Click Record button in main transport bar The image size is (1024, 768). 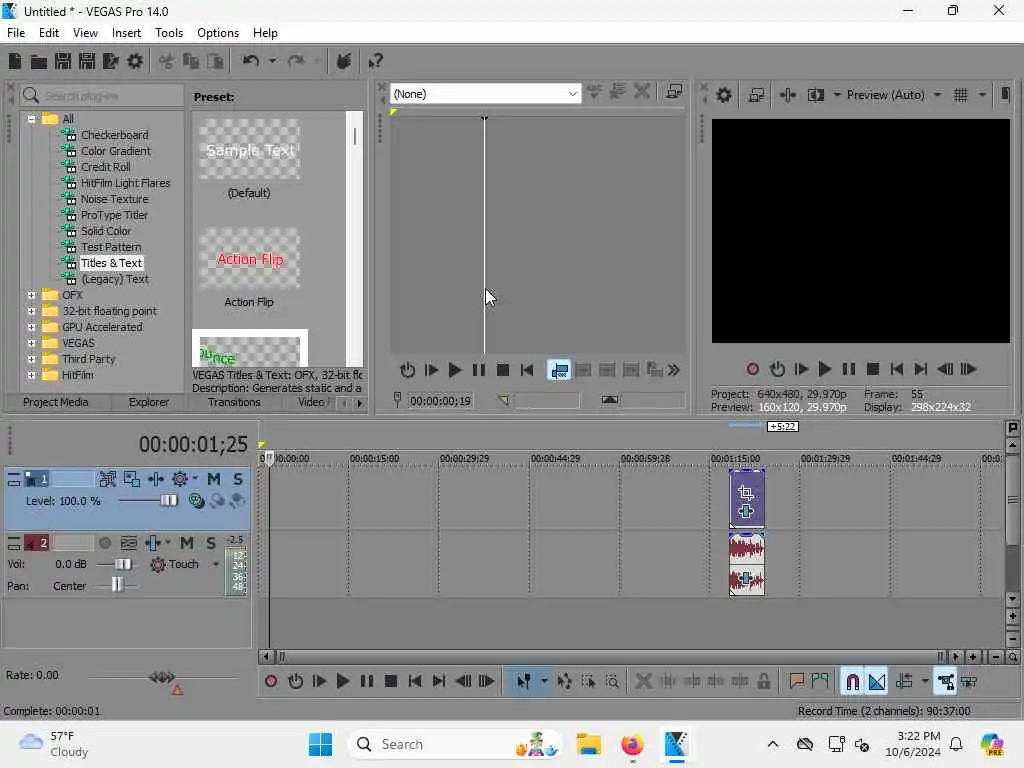[x=271, y=681]
